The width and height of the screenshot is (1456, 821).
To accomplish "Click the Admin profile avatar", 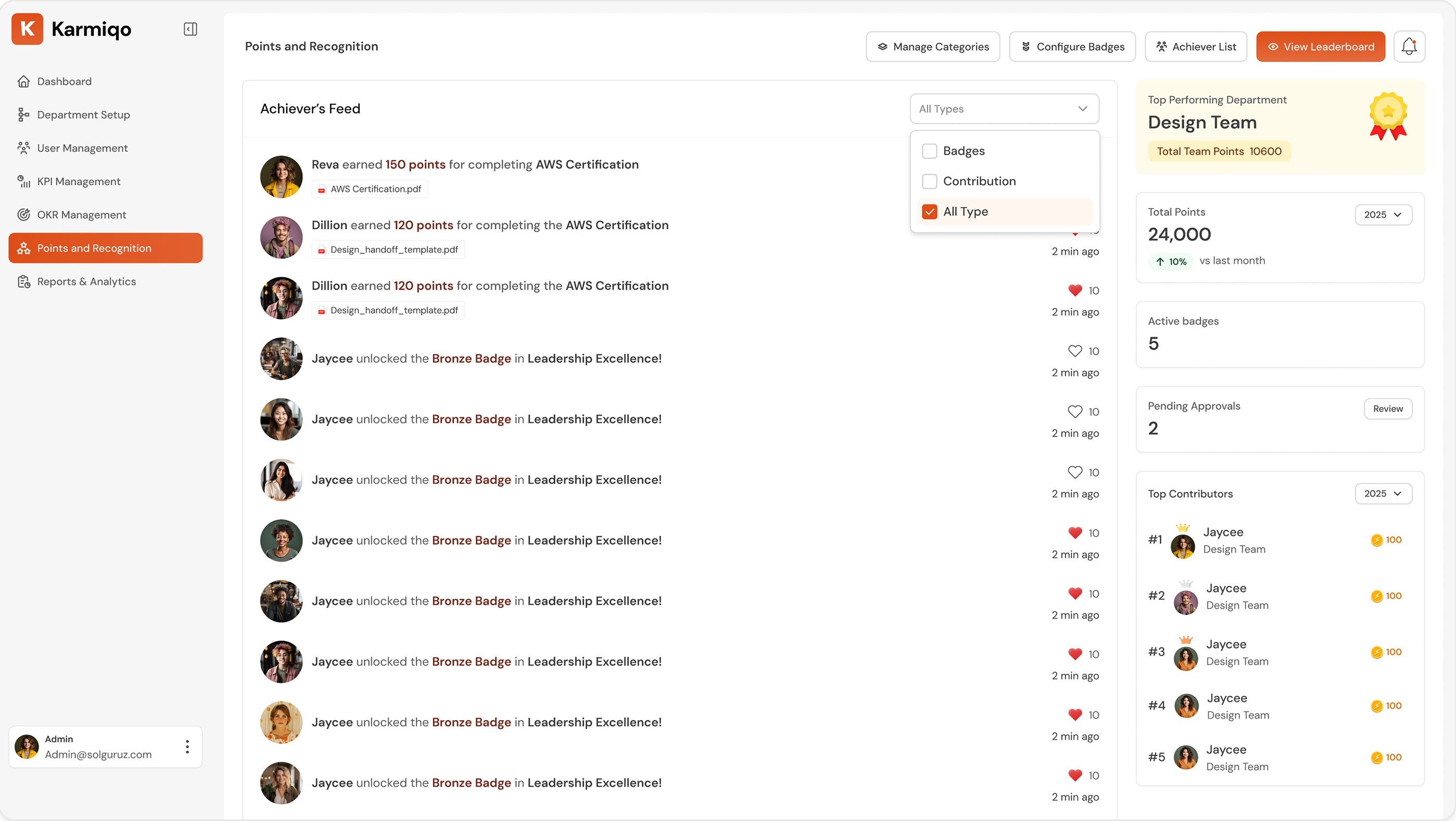I will (x=27, y=747).
